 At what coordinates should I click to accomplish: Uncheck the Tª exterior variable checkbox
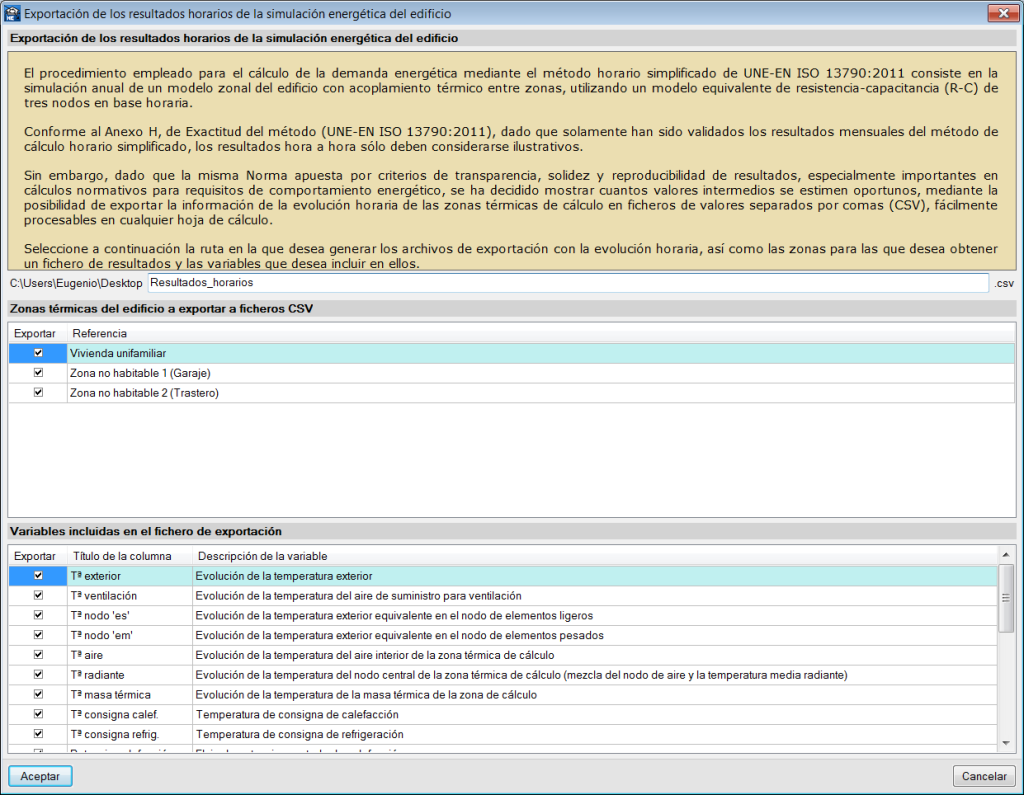[x=39, y=576]
